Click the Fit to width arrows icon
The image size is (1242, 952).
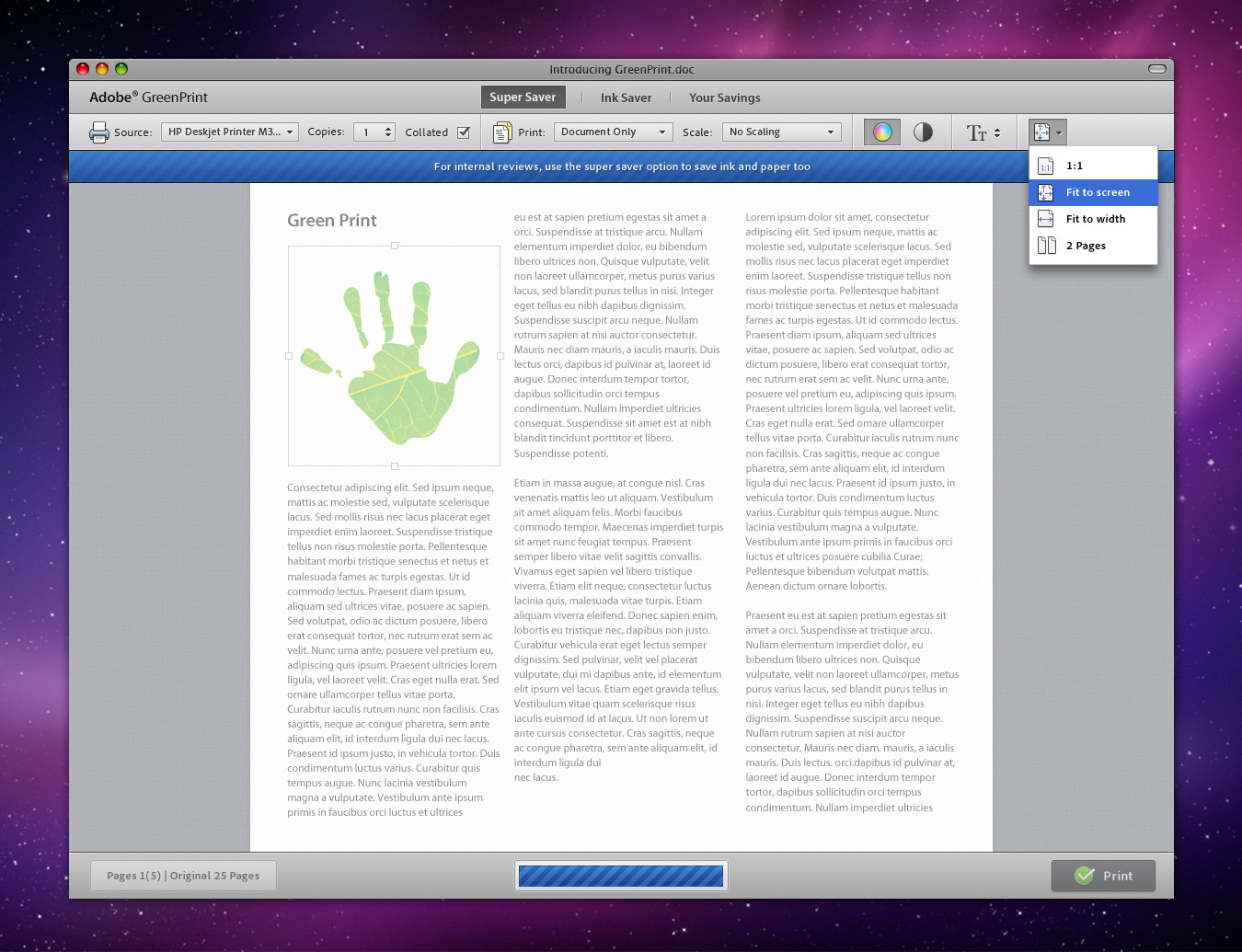click(1045, 219)
